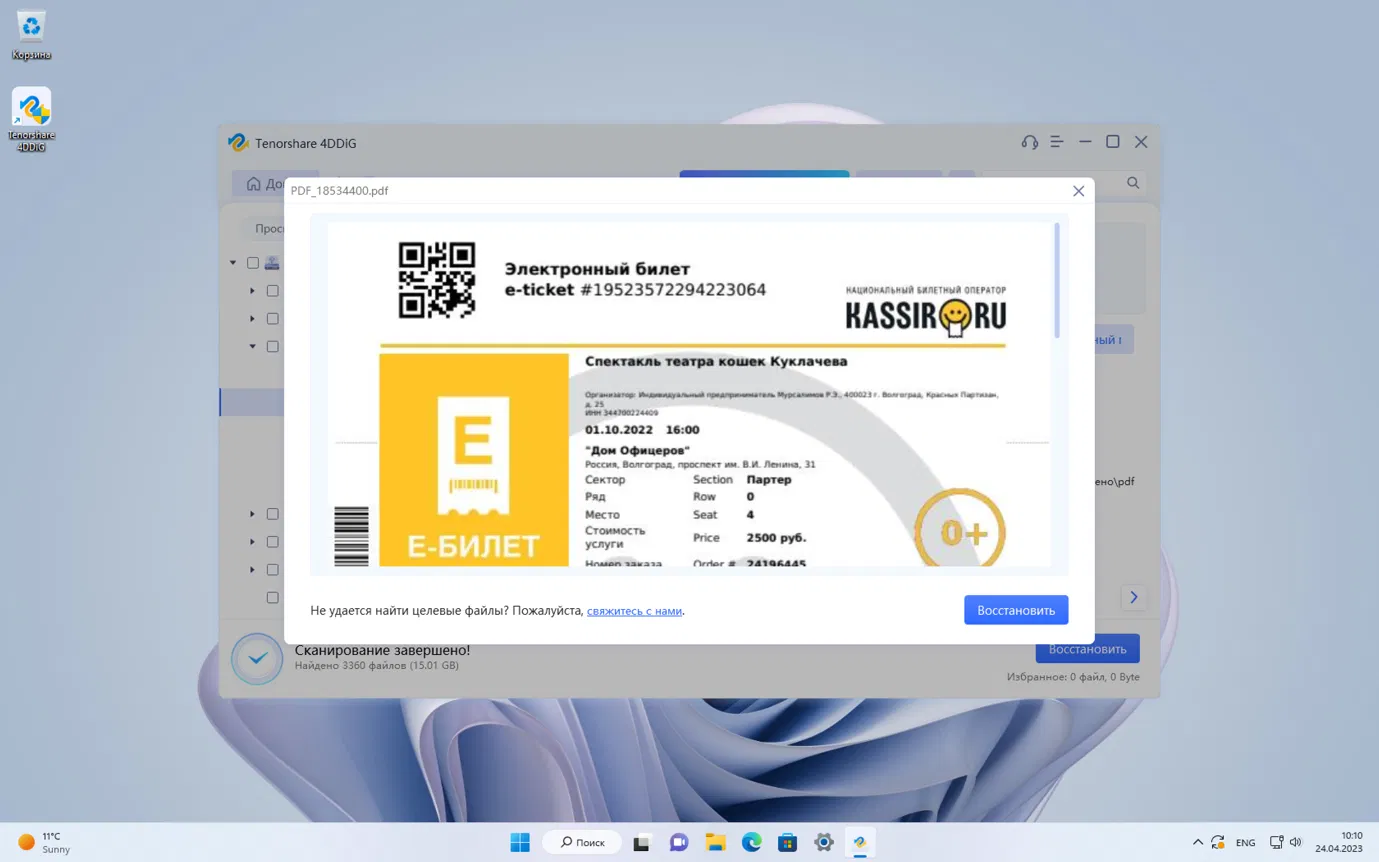Click the price value 2500 руб.

[x=776, y=538]
